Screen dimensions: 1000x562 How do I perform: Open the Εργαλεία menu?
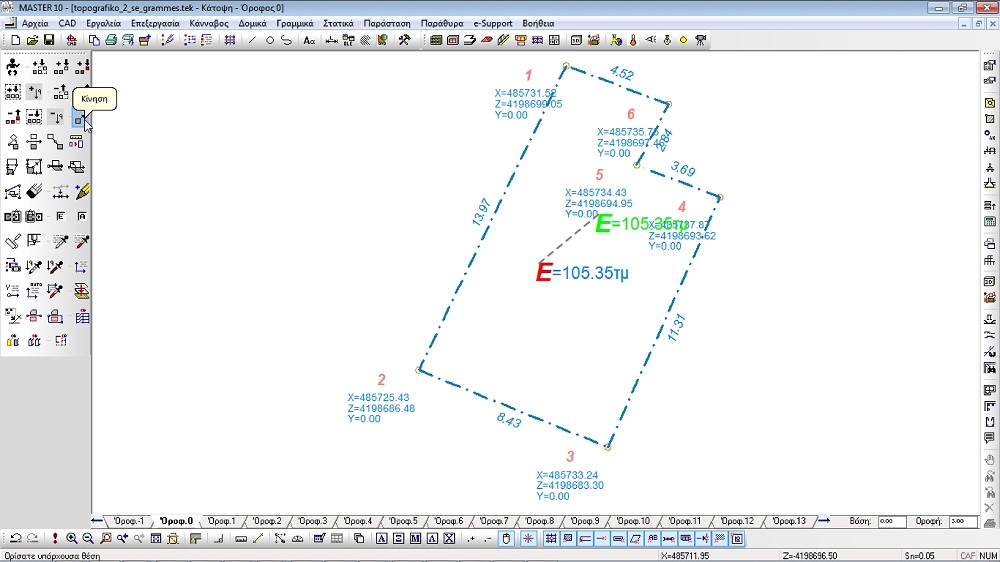103,23
